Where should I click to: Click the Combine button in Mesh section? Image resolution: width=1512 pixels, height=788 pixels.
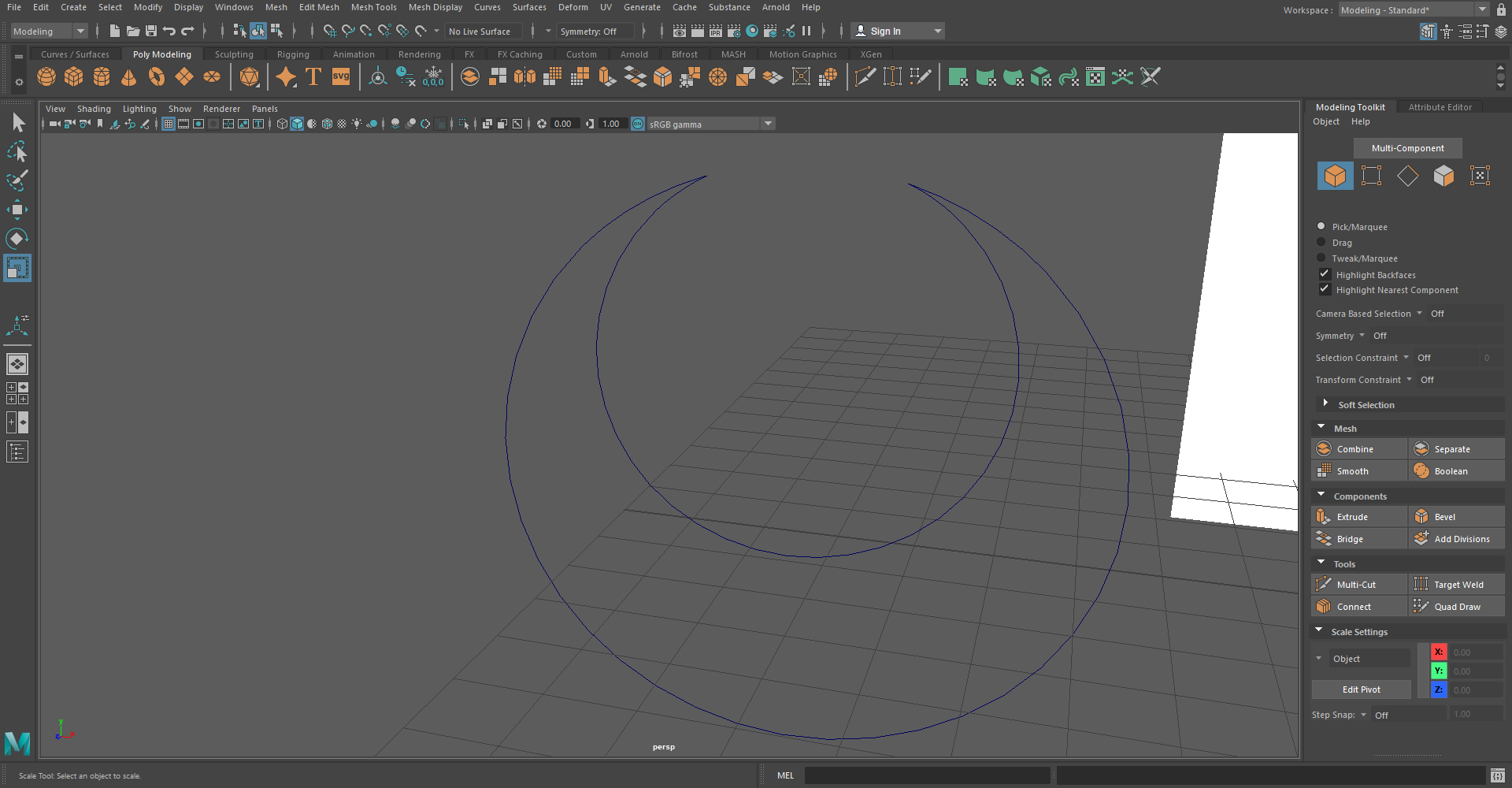pyautogui.click(x=1358, y=448)
